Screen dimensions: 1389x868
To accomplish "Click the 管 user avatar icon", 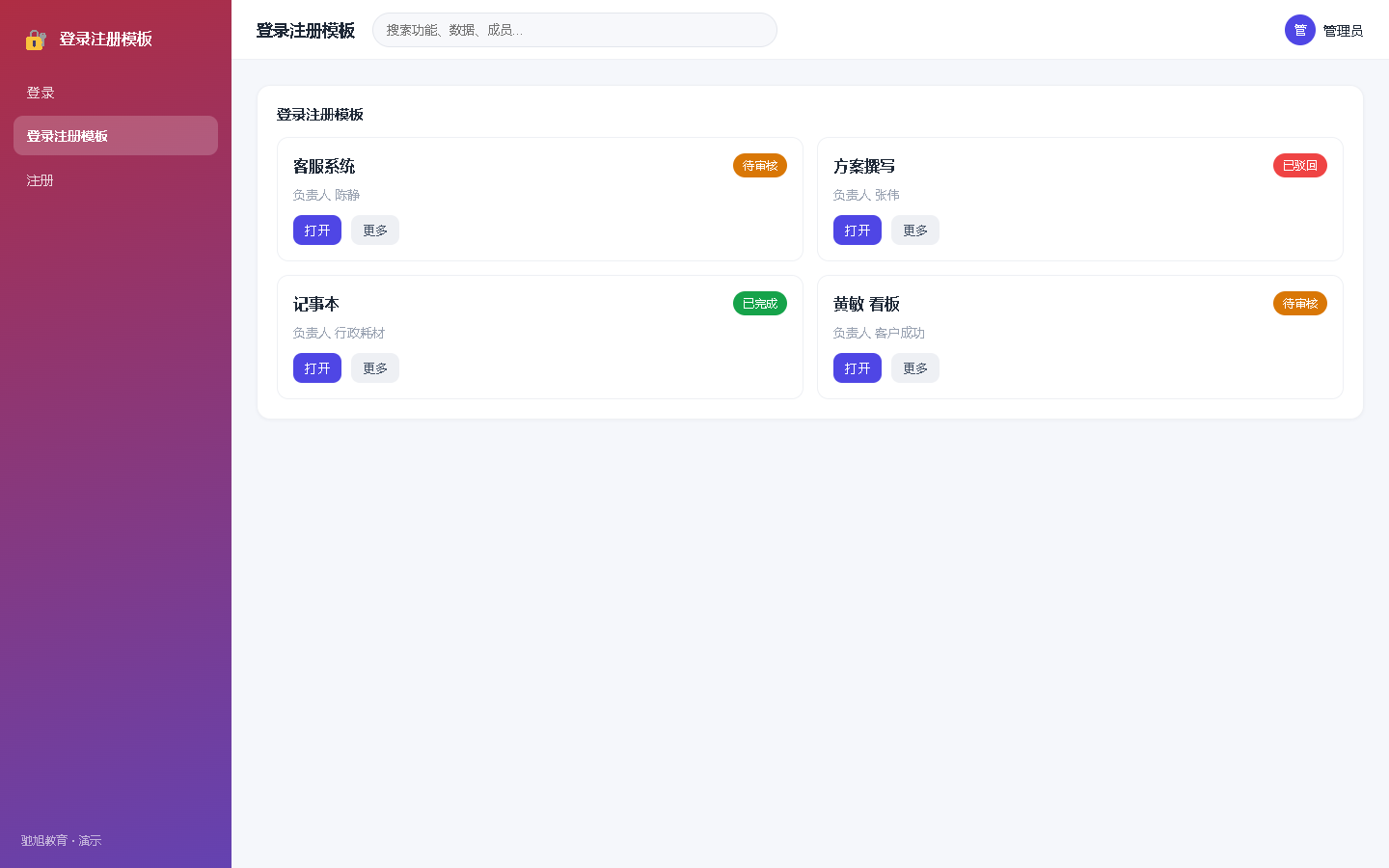I will [x=1300, y=30].
